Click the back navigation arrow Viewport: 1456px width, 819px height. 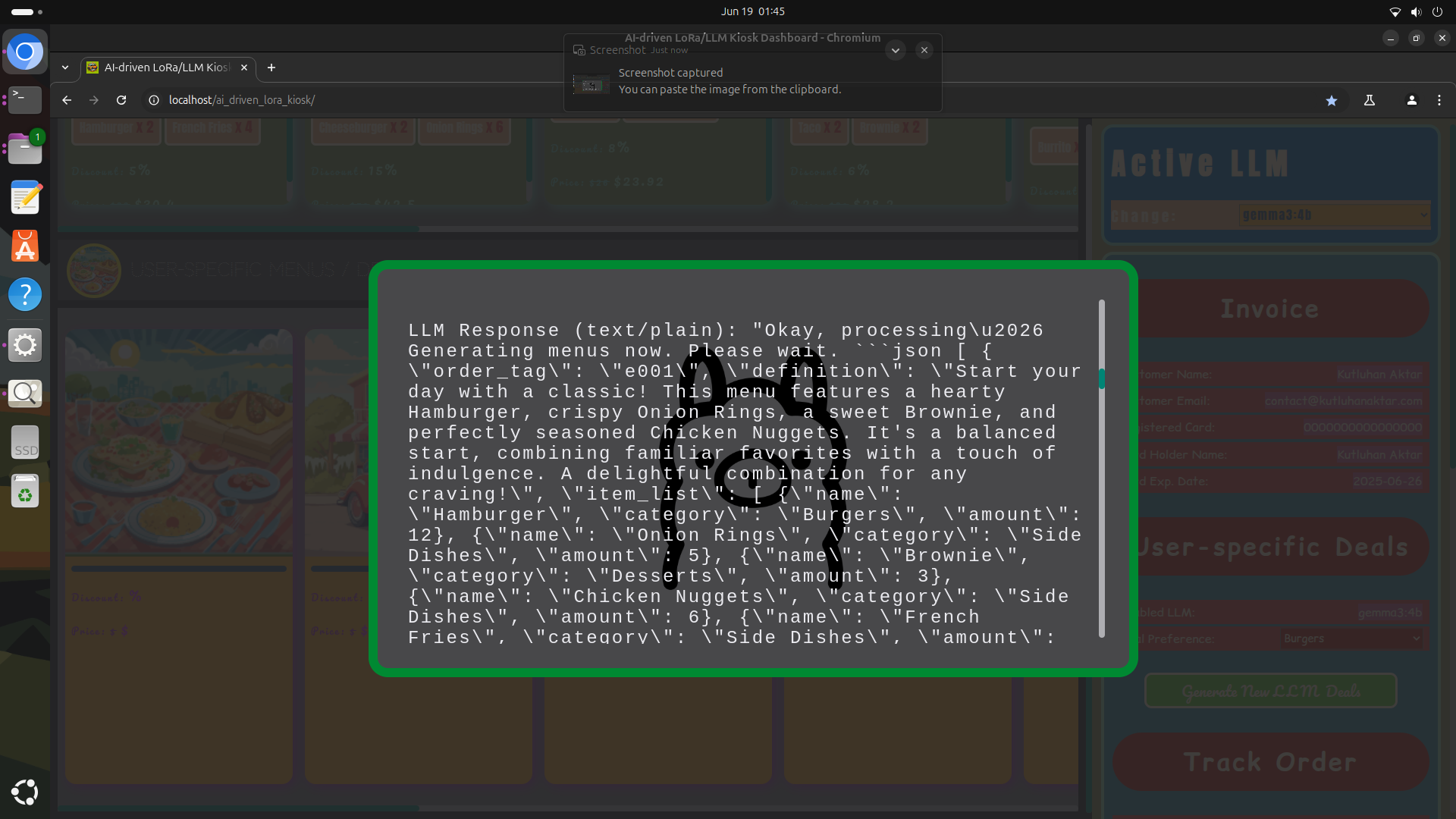click(x=67, y=100)
